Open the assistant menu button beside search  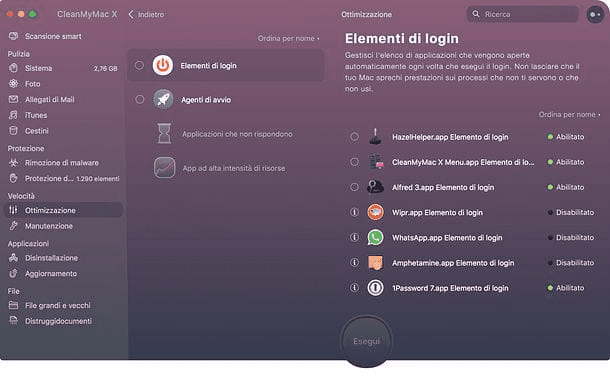point(595,14)
